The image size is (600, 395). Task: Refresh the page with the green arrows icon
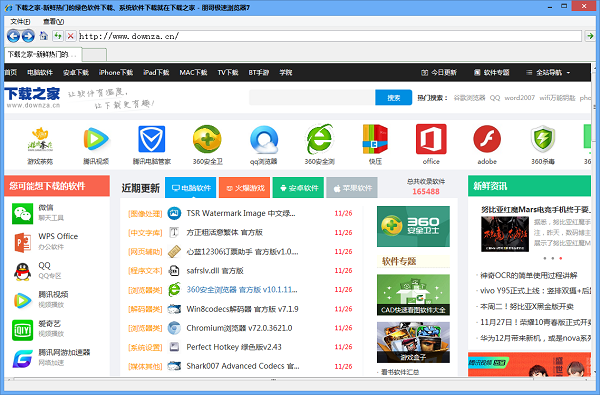click(x=58, y=36)
